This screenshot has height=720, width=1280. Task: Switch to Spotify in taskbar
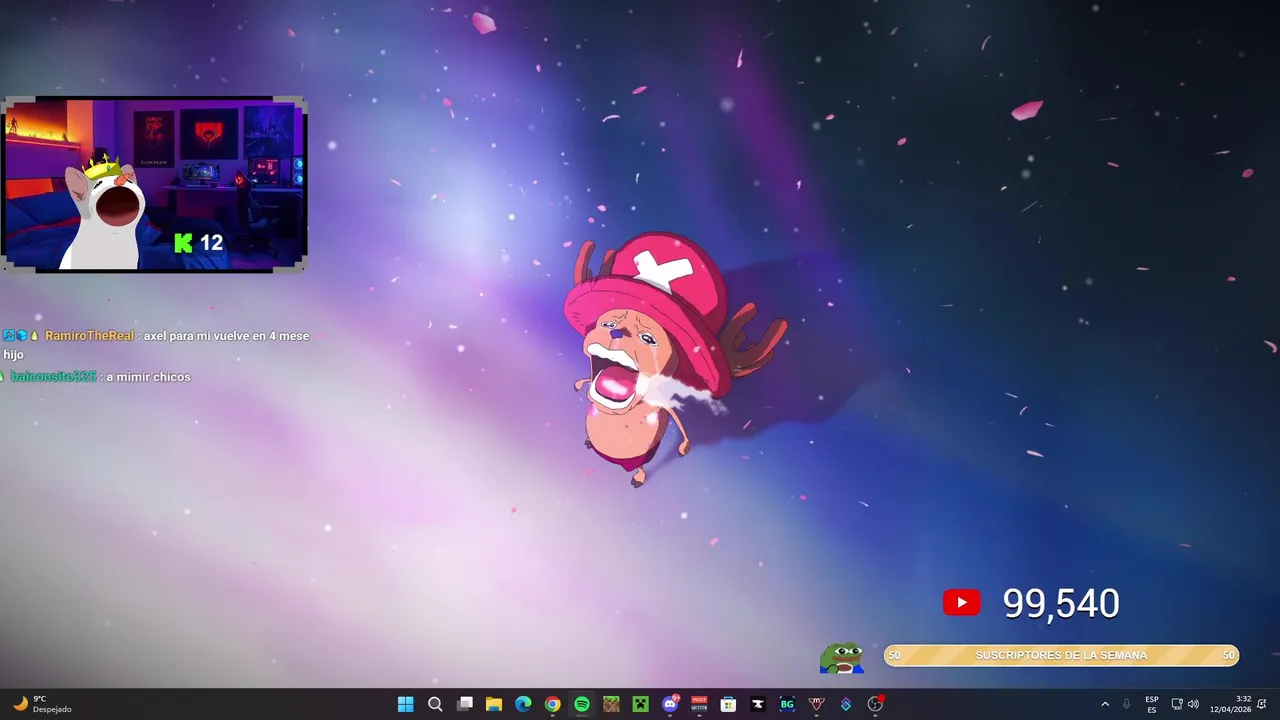click(582, 704)
